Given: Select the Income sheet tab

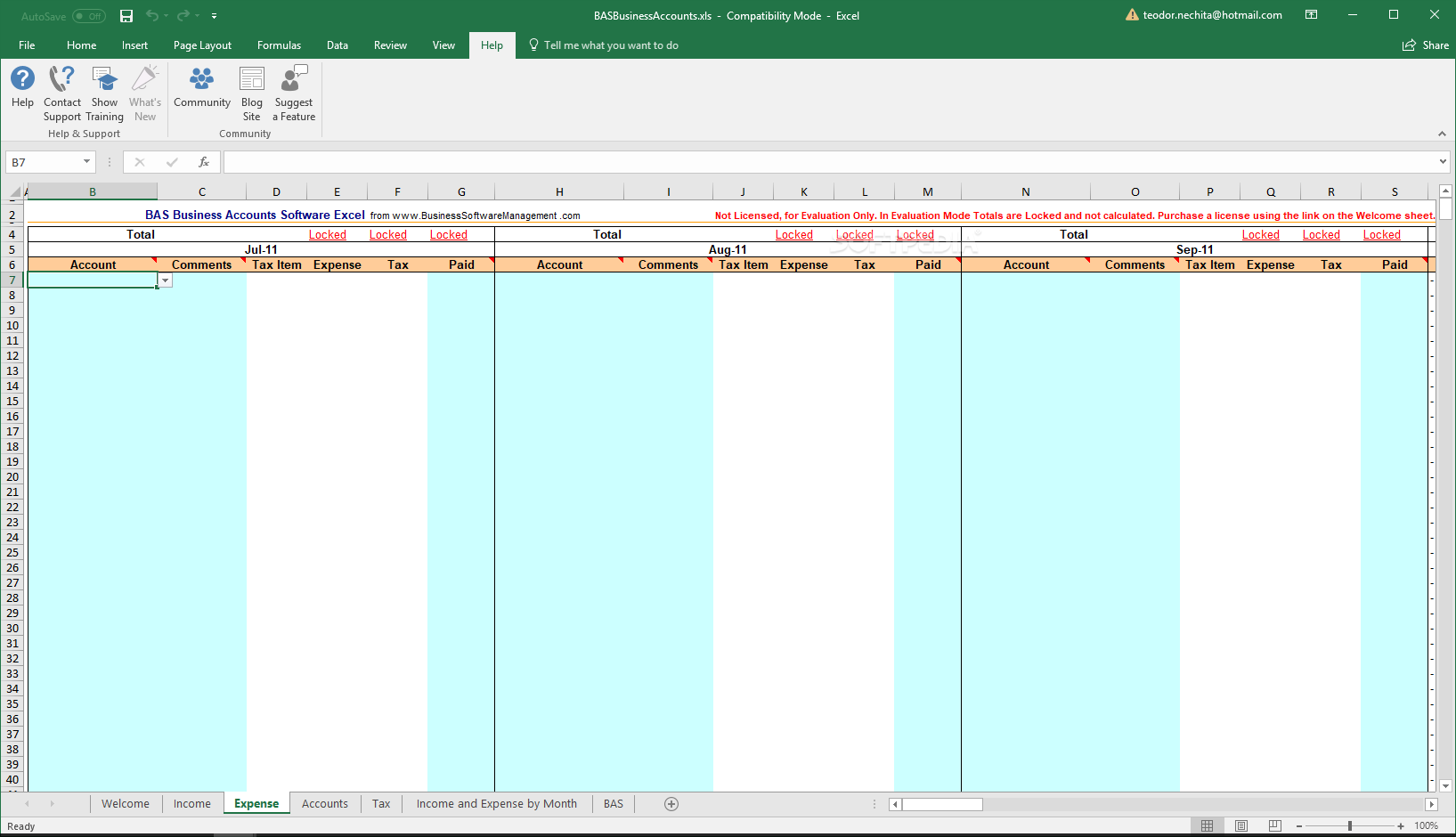Looking at the screenshot, I should pyautogui.click(x=192, y=804).
